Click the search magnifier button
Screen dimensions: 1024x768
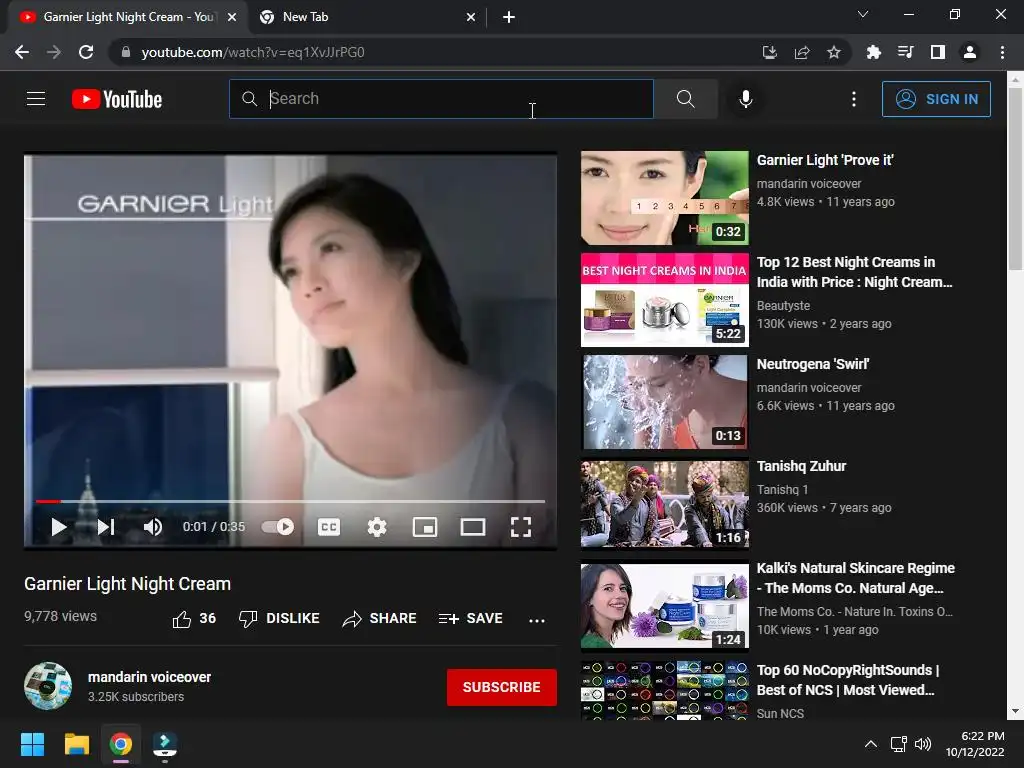[686, 99]
